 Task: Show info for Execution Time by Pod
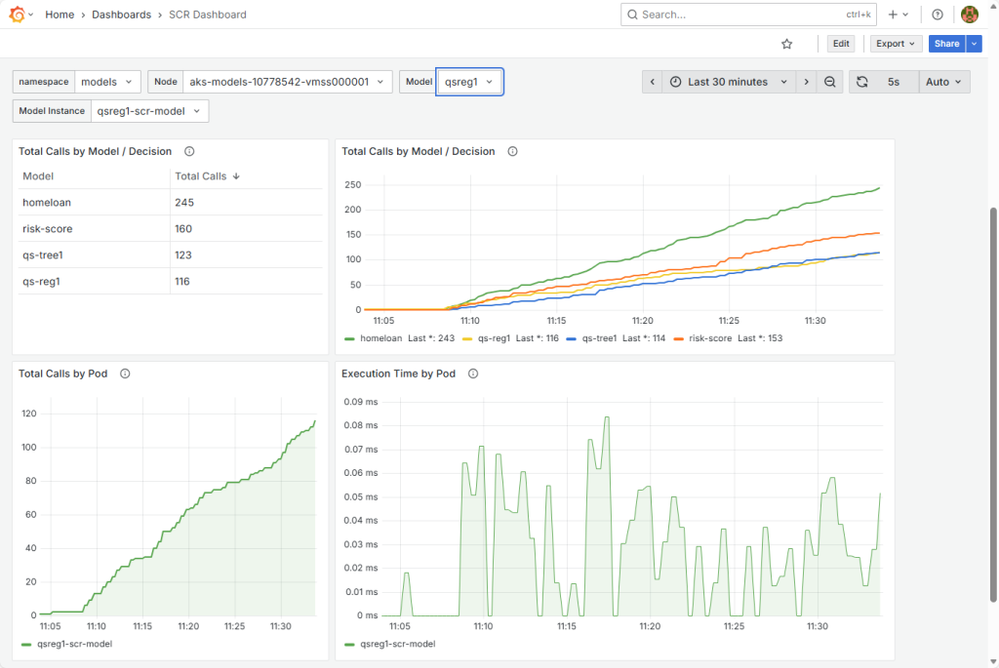pos(473,374)
